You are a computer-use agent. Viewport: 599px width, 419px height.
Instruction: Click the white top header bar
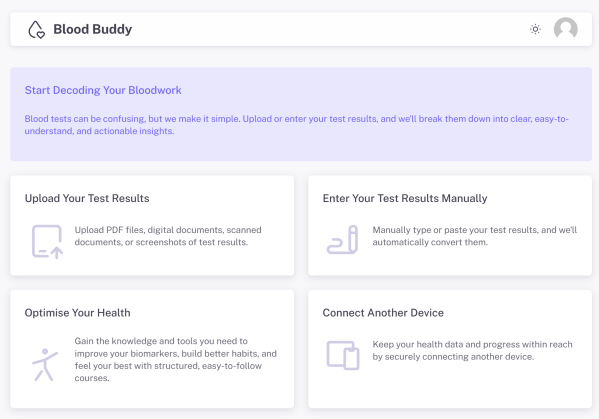pyautogui.click(x=301, y=29)
